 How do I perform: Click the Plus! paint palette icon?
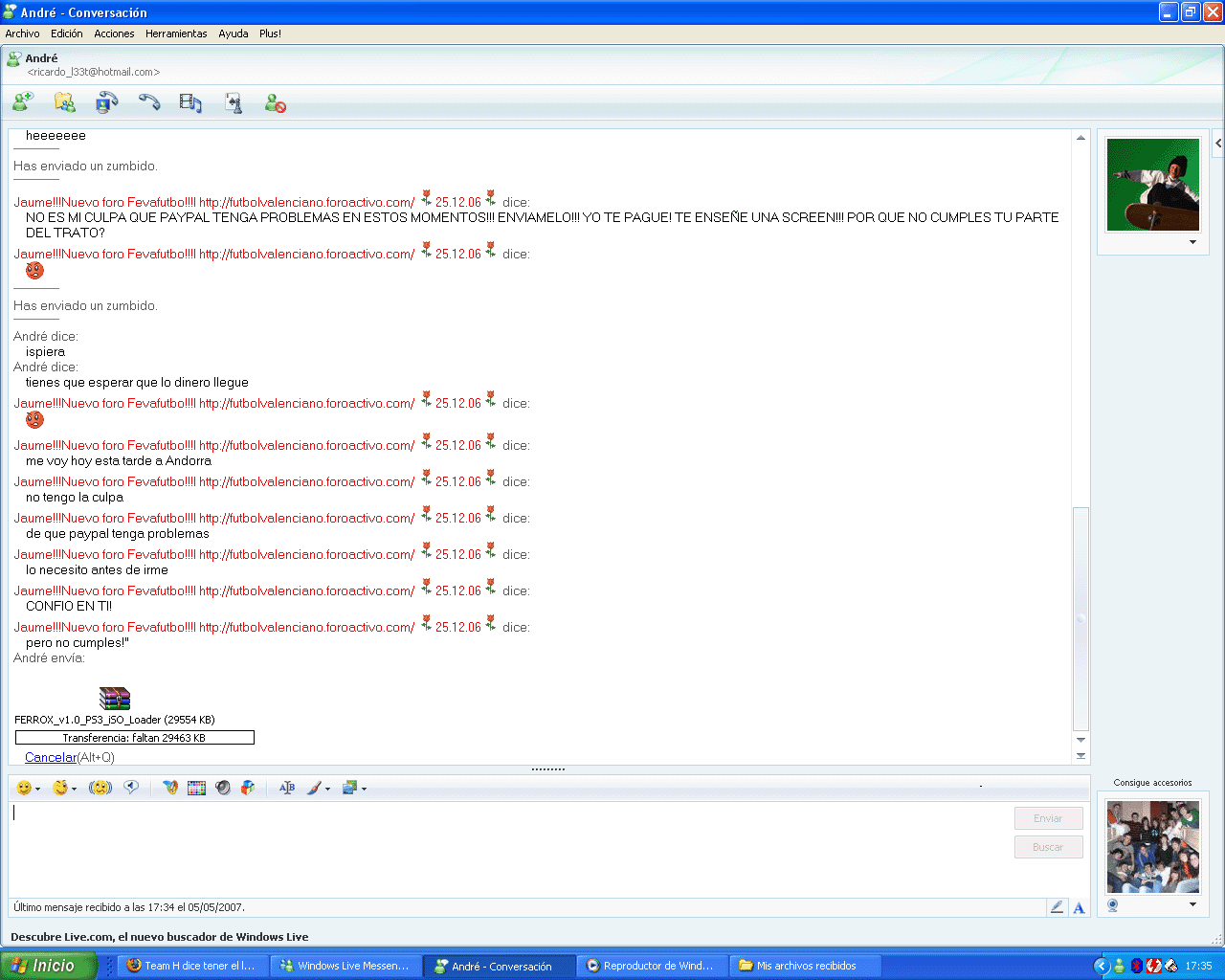[x=170, y=788]
